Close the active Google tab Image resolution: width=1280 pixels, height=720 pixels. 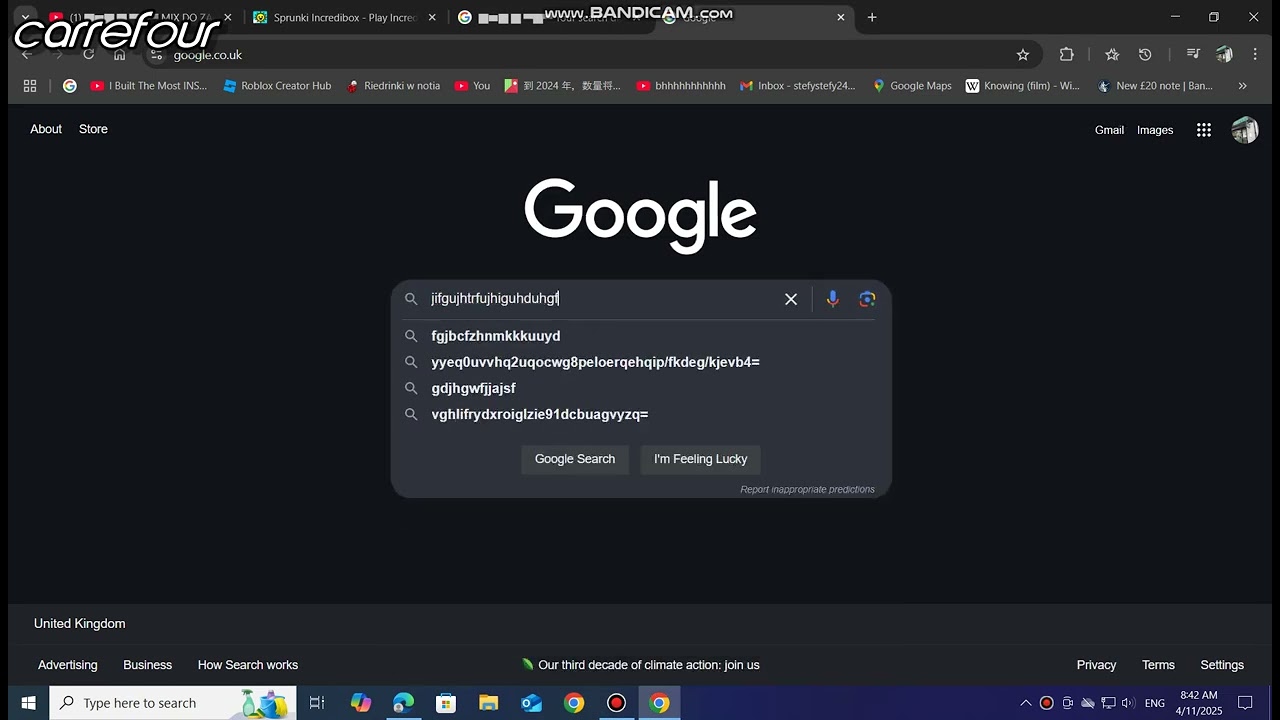coord(840,17)
